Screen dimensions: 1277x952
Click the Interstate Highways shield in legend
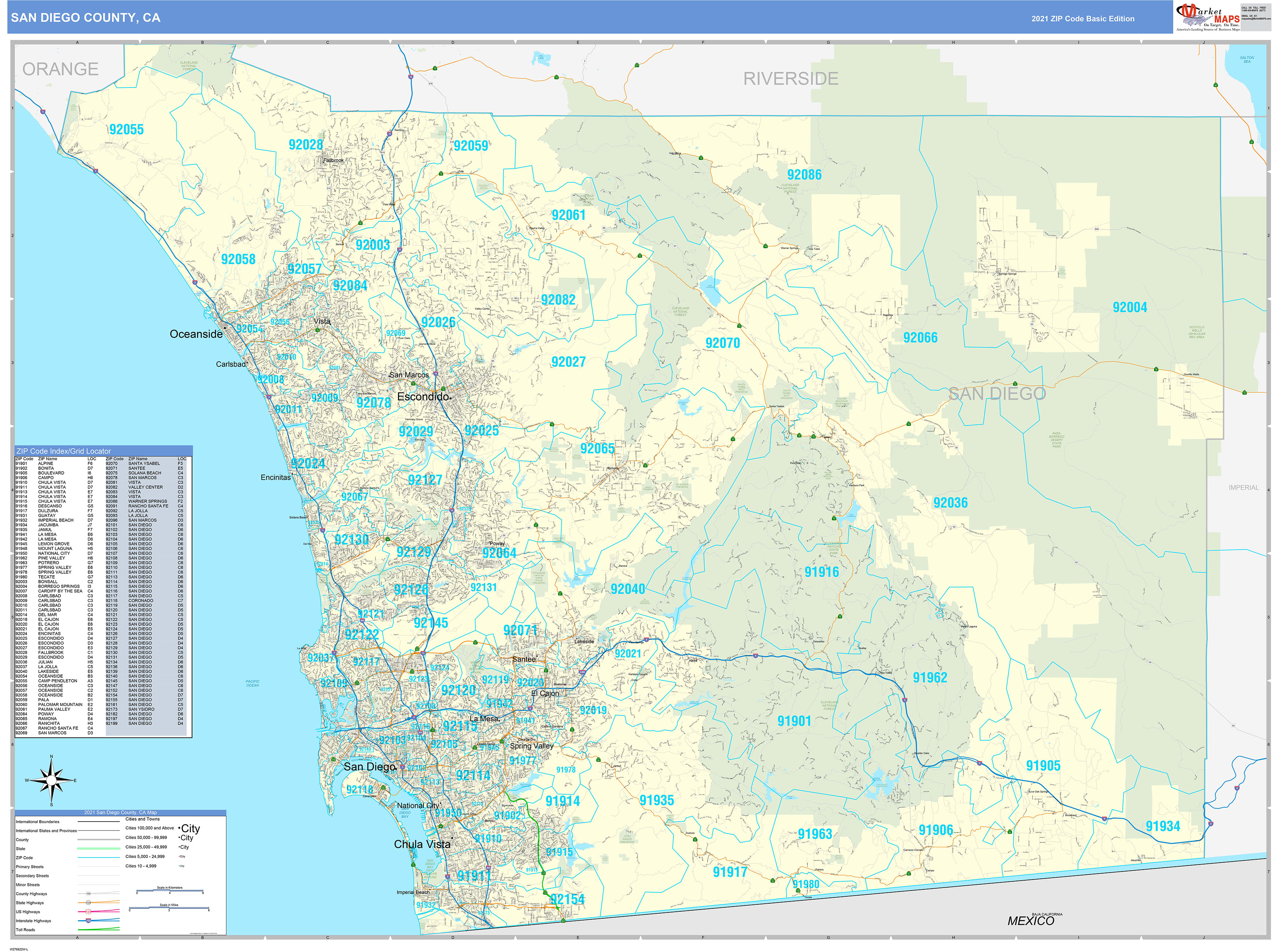point(88,921)
